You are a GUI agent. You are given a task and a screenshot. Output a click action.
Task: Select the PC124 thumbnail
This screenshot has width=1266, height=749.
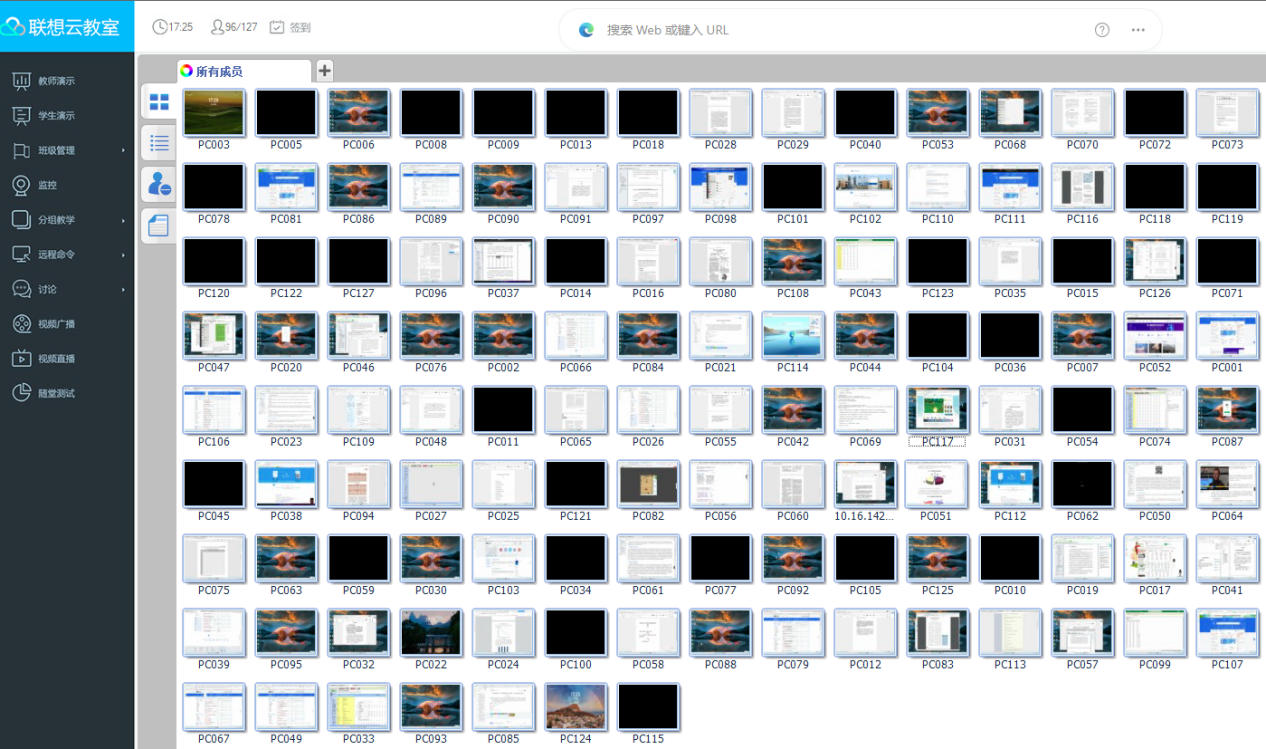576,707
